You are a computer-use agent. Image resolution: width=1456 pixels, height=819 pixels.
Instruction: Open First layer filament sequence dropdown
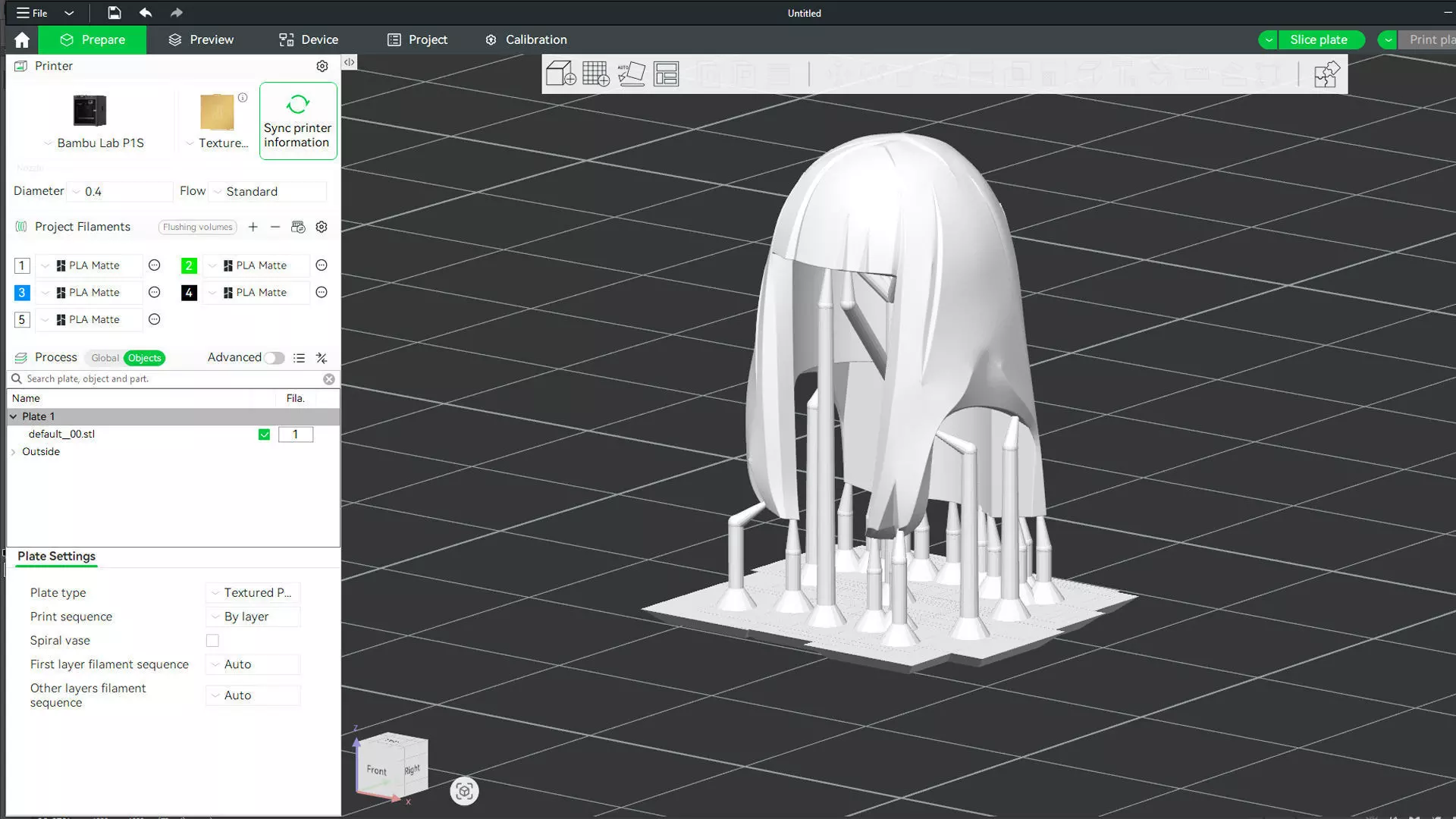[253, 665]
